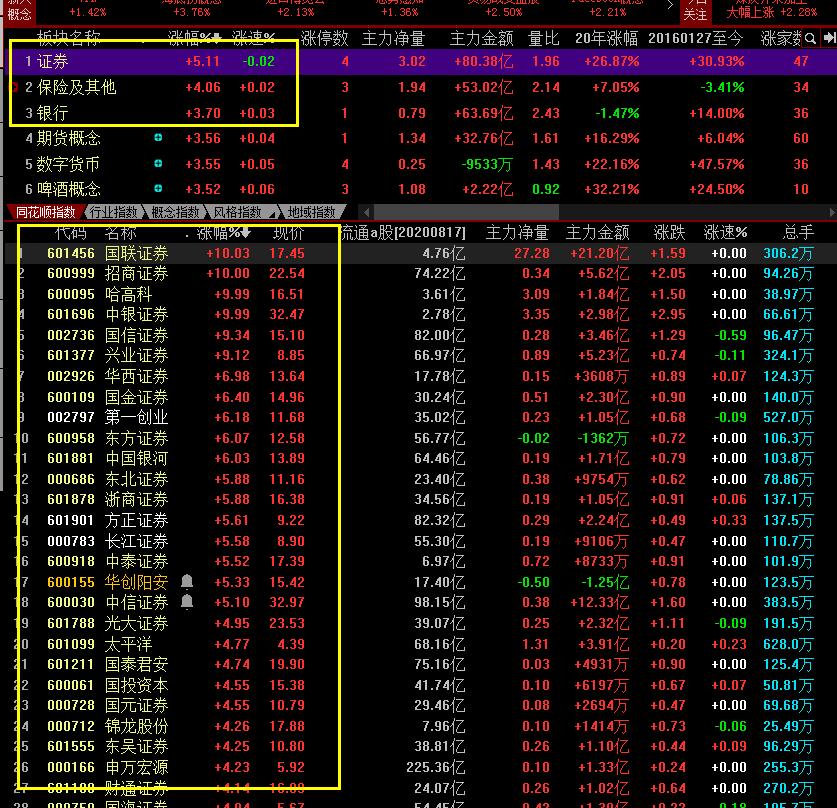Open the 行业指数 tab
Image resolution: width=837 pixels, height=808 pixels.
point(113,212)
